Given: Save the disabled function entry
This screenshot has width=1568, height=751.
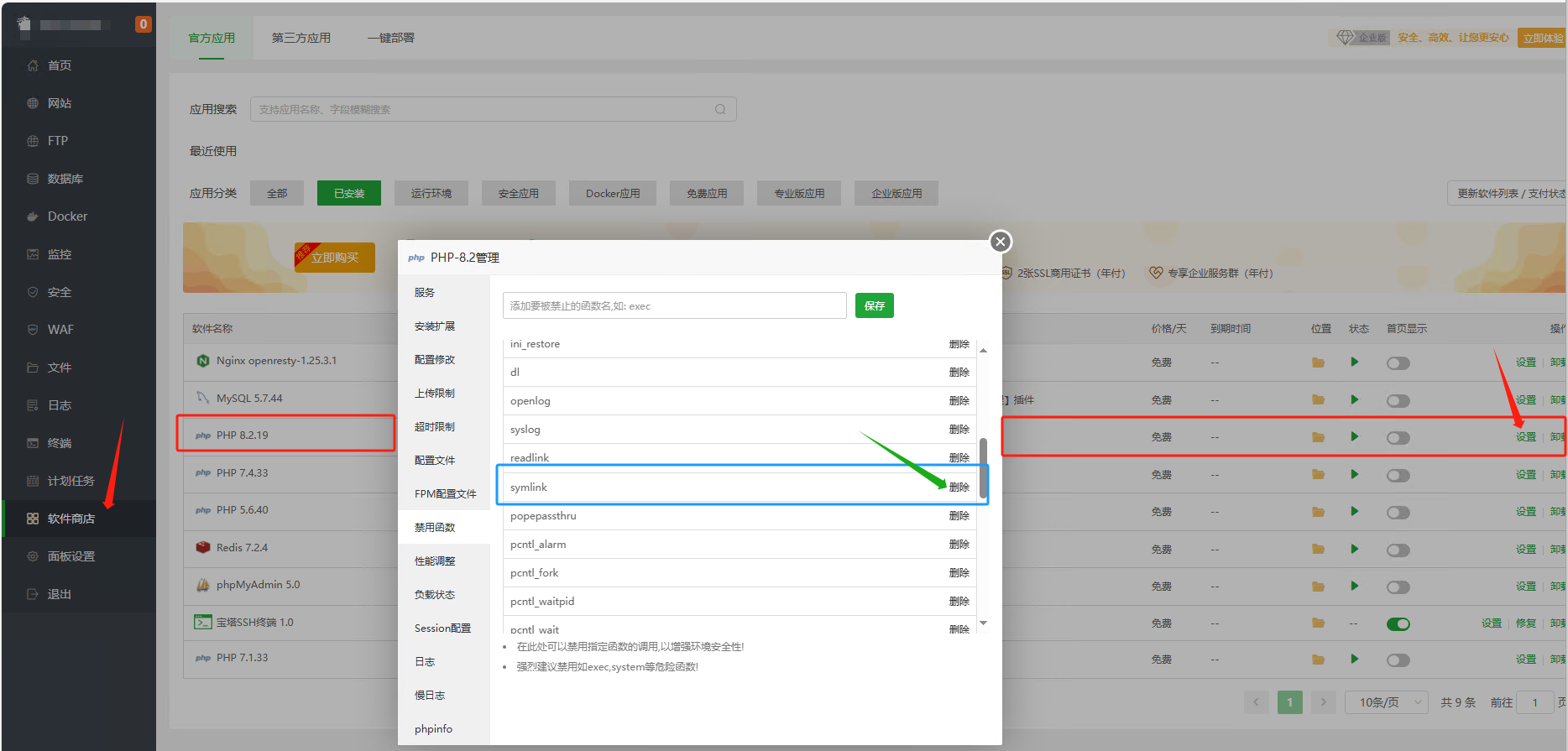Looking at the screenshot, I should (875, 305).
